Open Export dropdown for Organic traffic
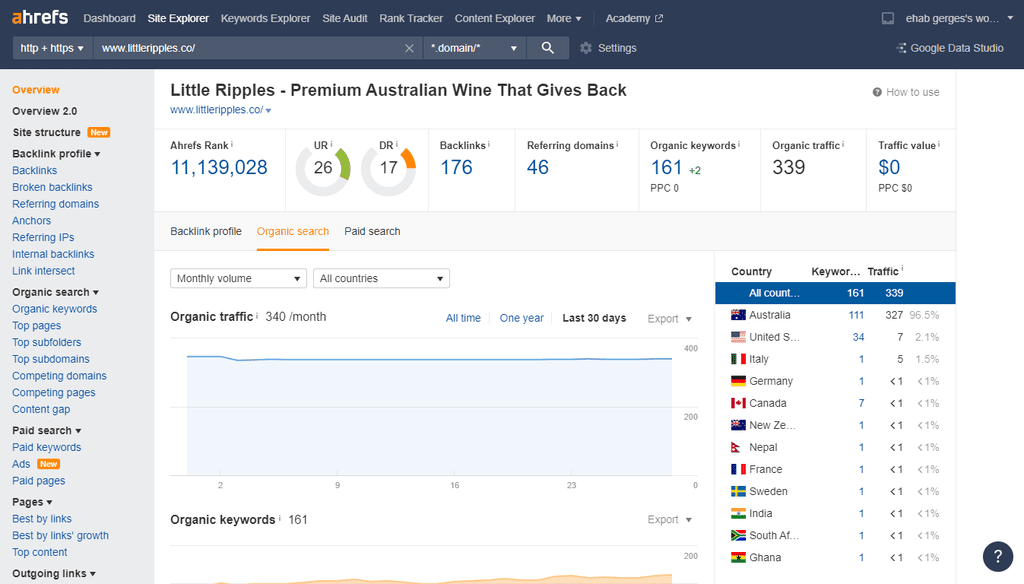The image size is (1024, 584). click(669, 319)
